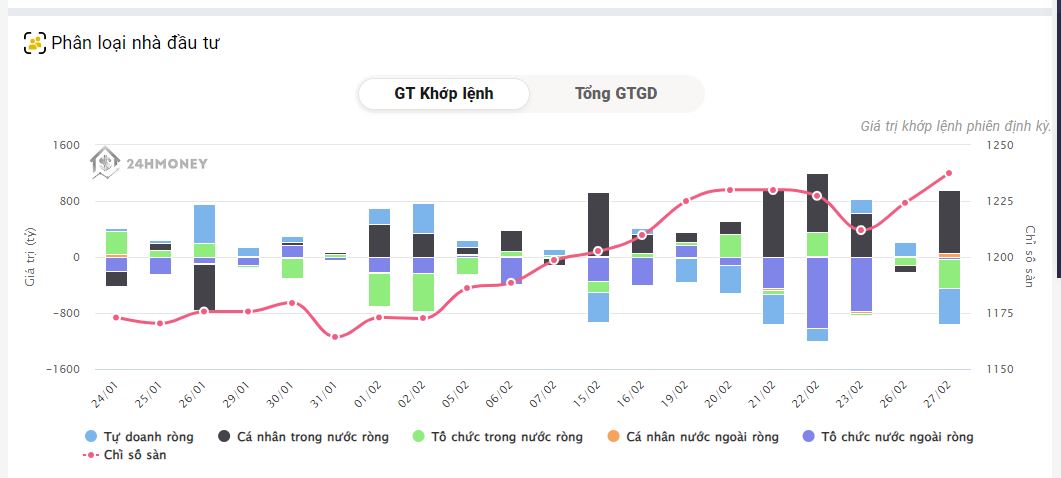Toggle the Cá nhân trong nước ròng series
This screenshot has height=478, width=1061.
point(312,437)
